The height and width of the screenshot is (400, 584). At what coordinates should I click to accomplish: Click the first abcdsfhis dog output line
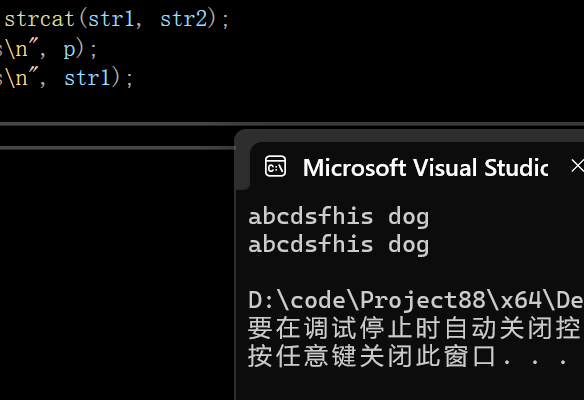pyautogui.click(x=339, y=217)
